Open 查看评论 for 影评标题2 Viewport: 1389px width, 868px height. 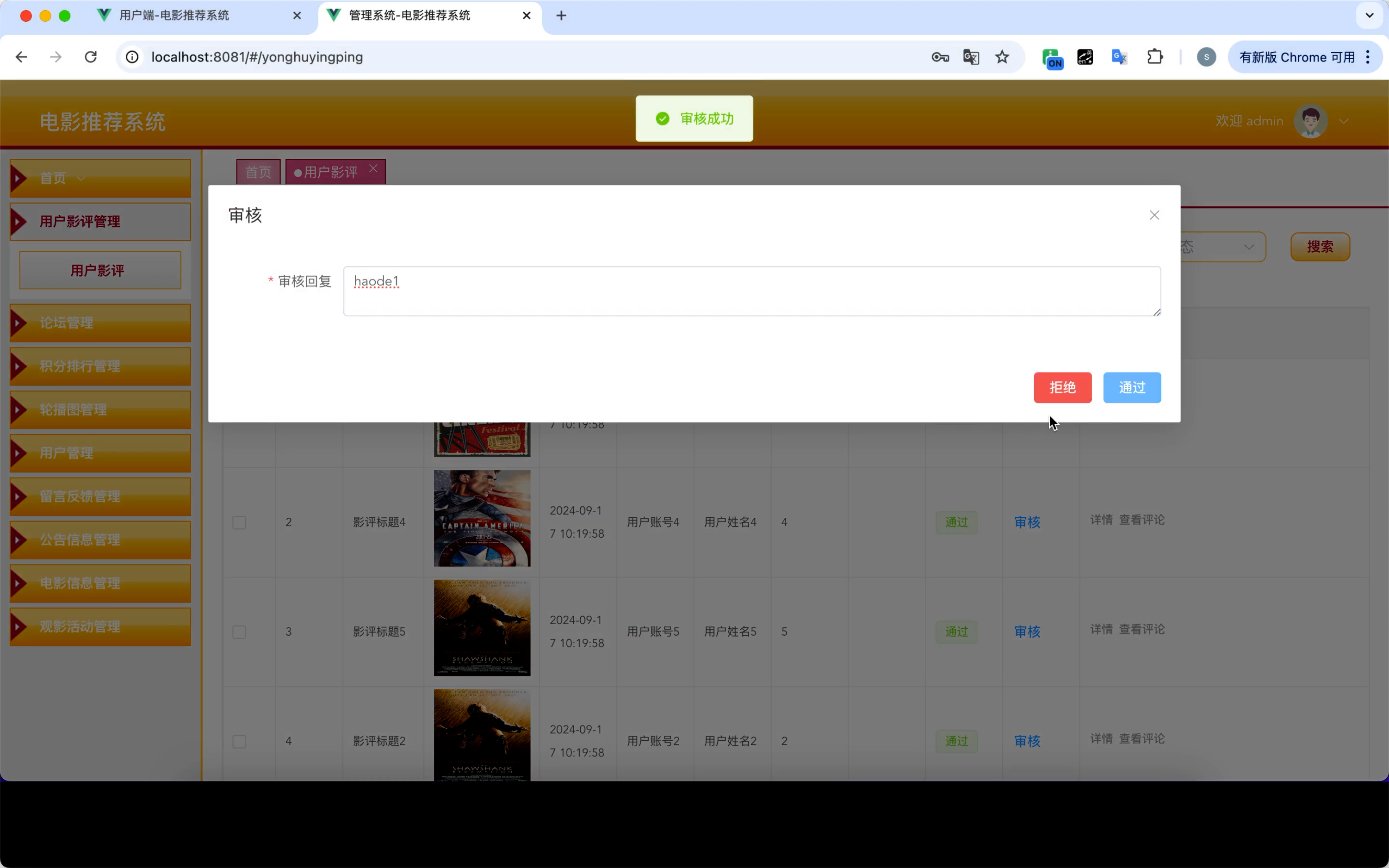pos(1141,739)
